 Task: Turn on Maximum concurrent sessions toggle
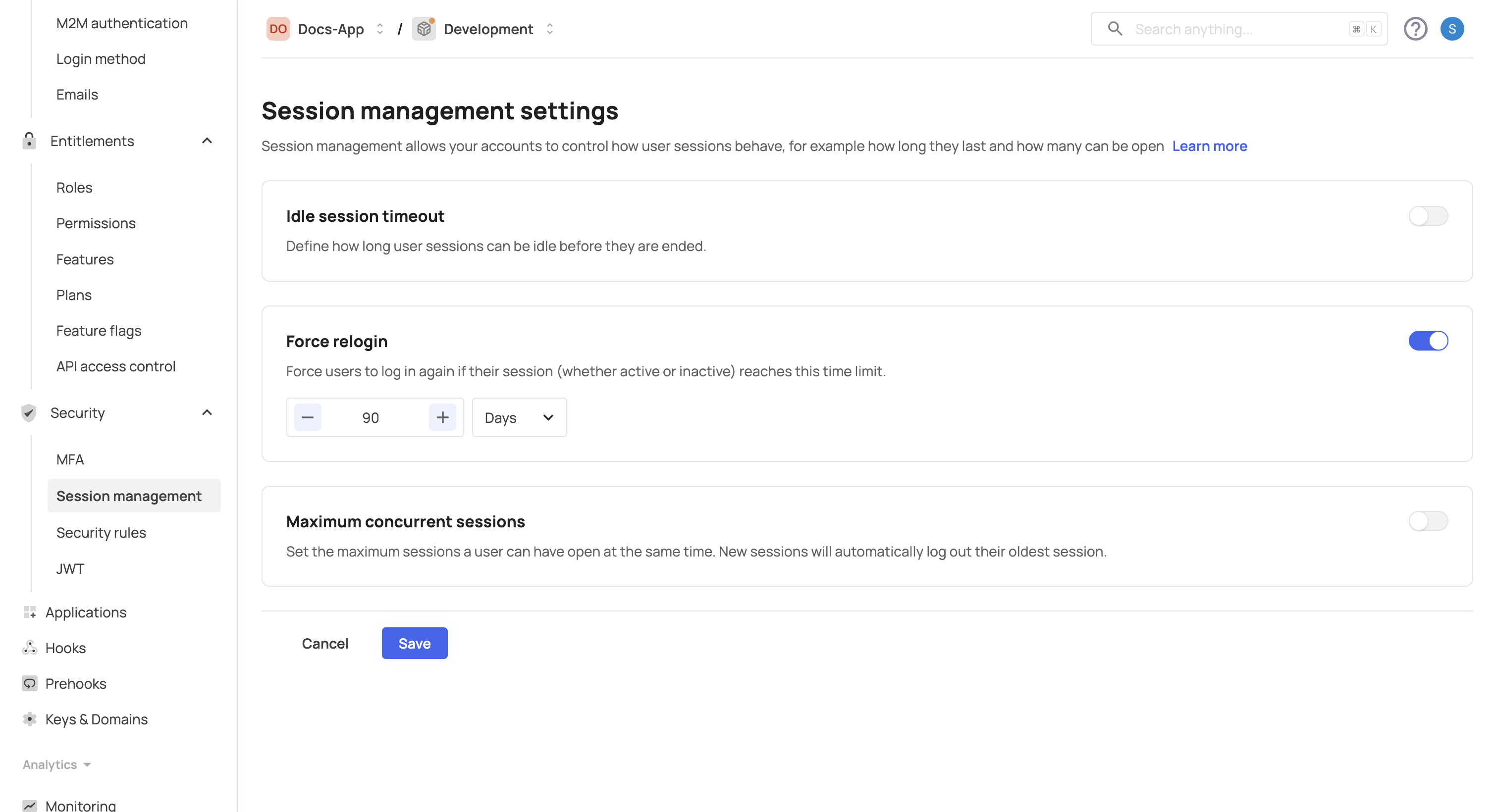tap(1428, 521)
